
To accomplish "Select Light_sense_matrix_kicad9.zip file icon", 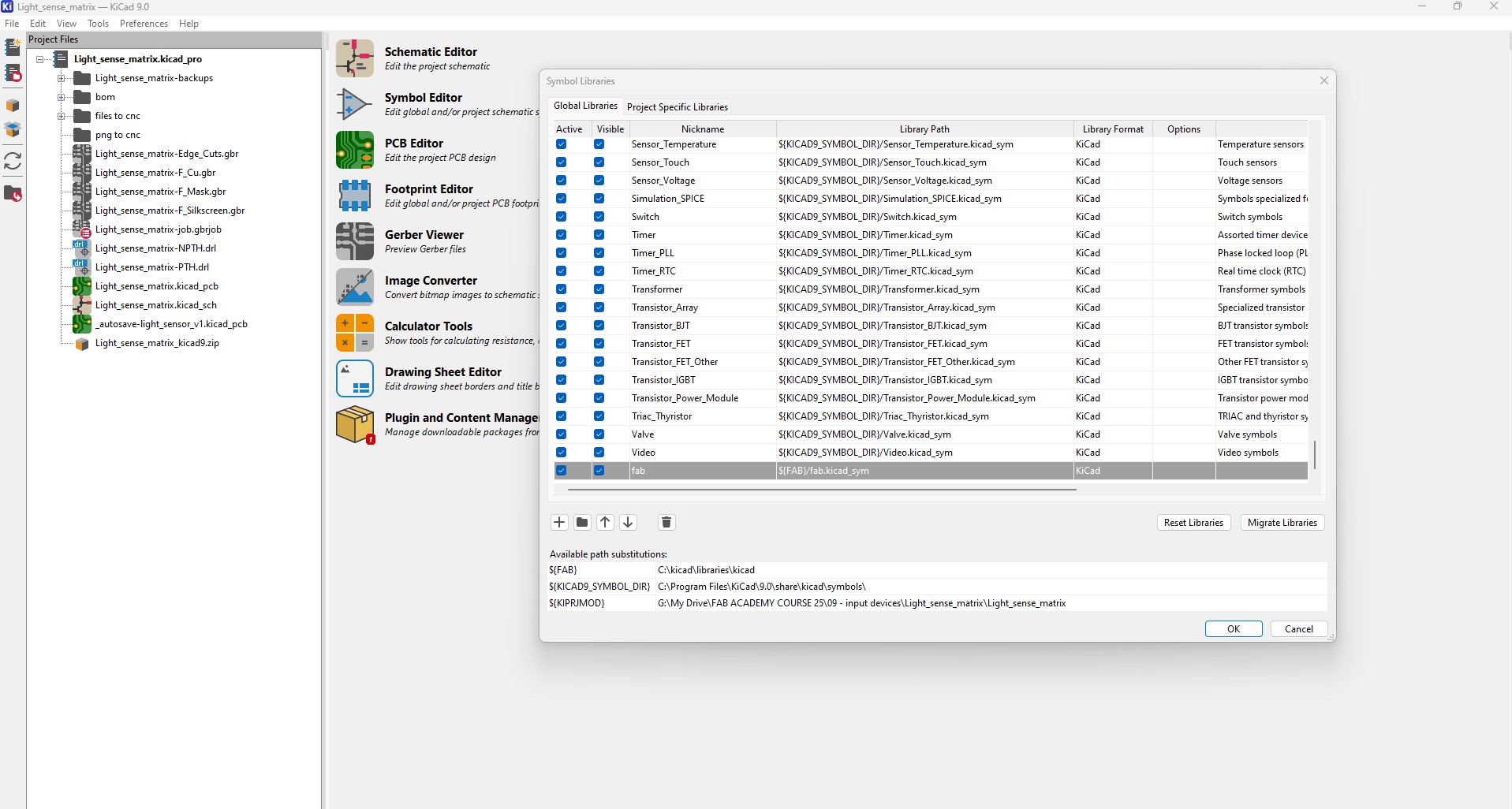I will (x=82, y=344).
